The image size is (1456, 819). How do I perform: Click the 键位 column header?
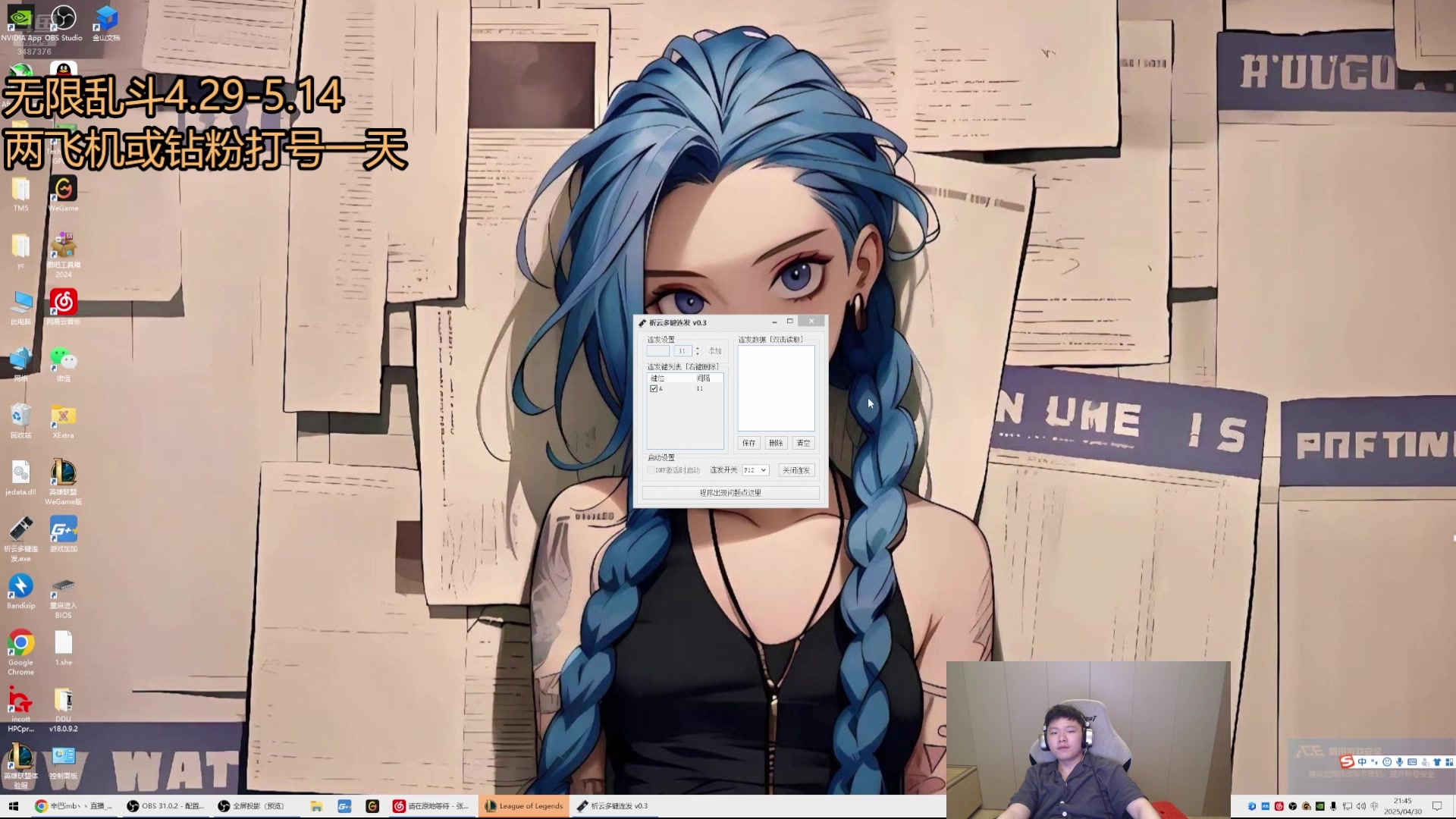coord(658,378)
